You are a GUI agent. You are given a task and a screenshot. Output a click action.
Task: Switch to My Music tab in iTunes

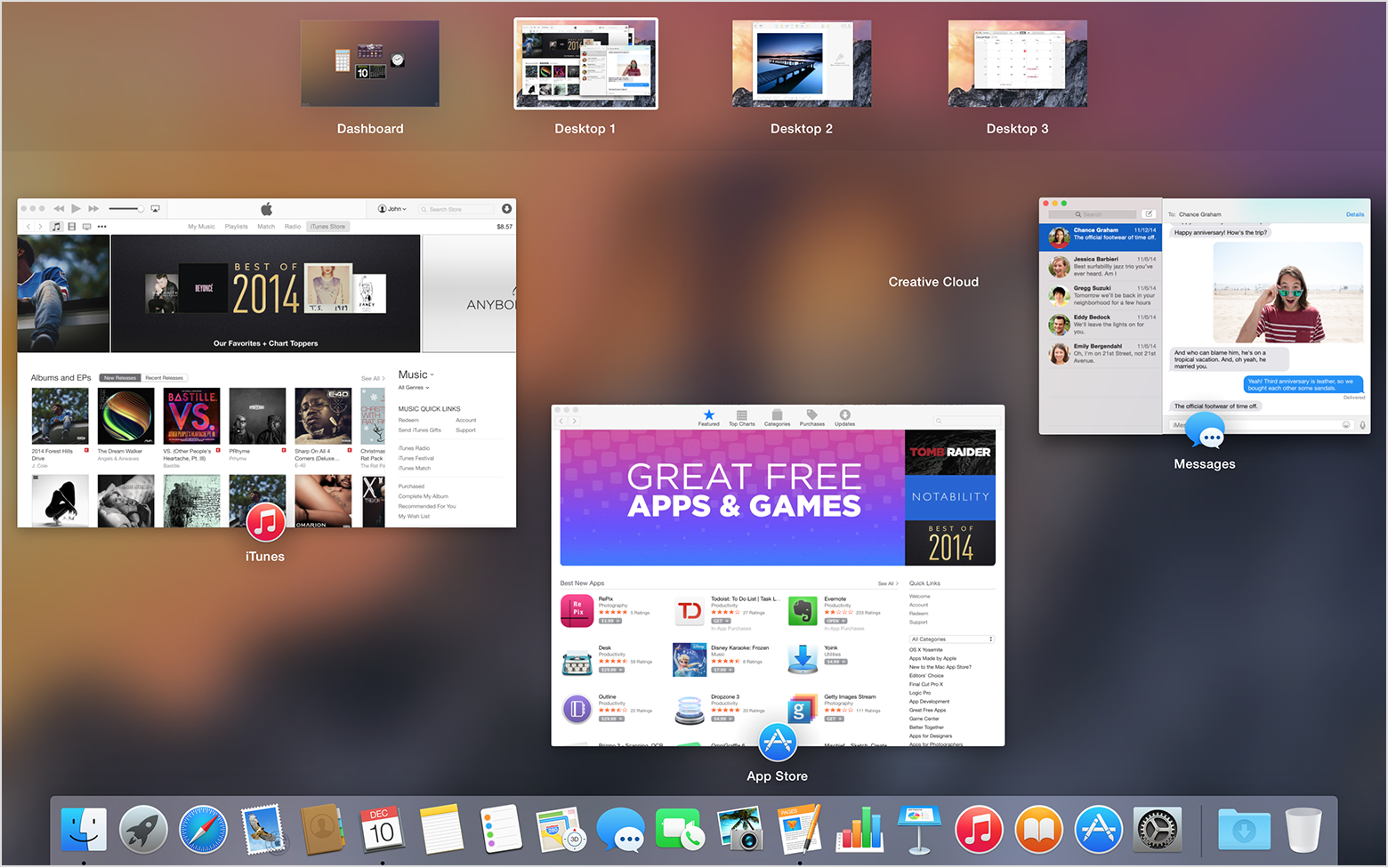[201, 227]
